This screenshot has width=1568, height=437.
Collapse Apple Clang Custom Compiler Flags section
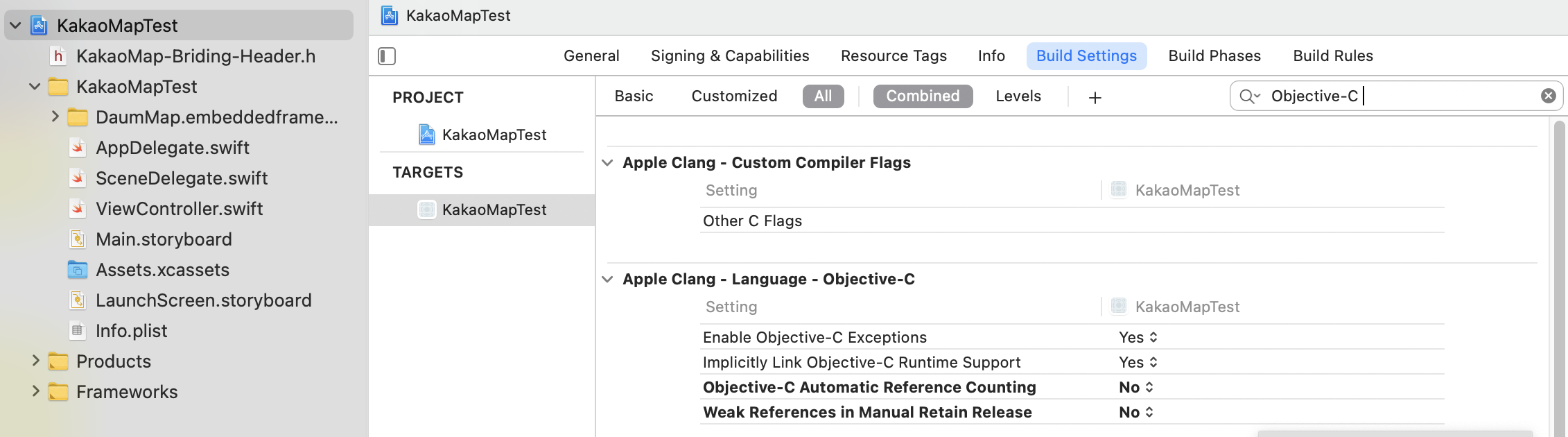[x=607, y=163]
